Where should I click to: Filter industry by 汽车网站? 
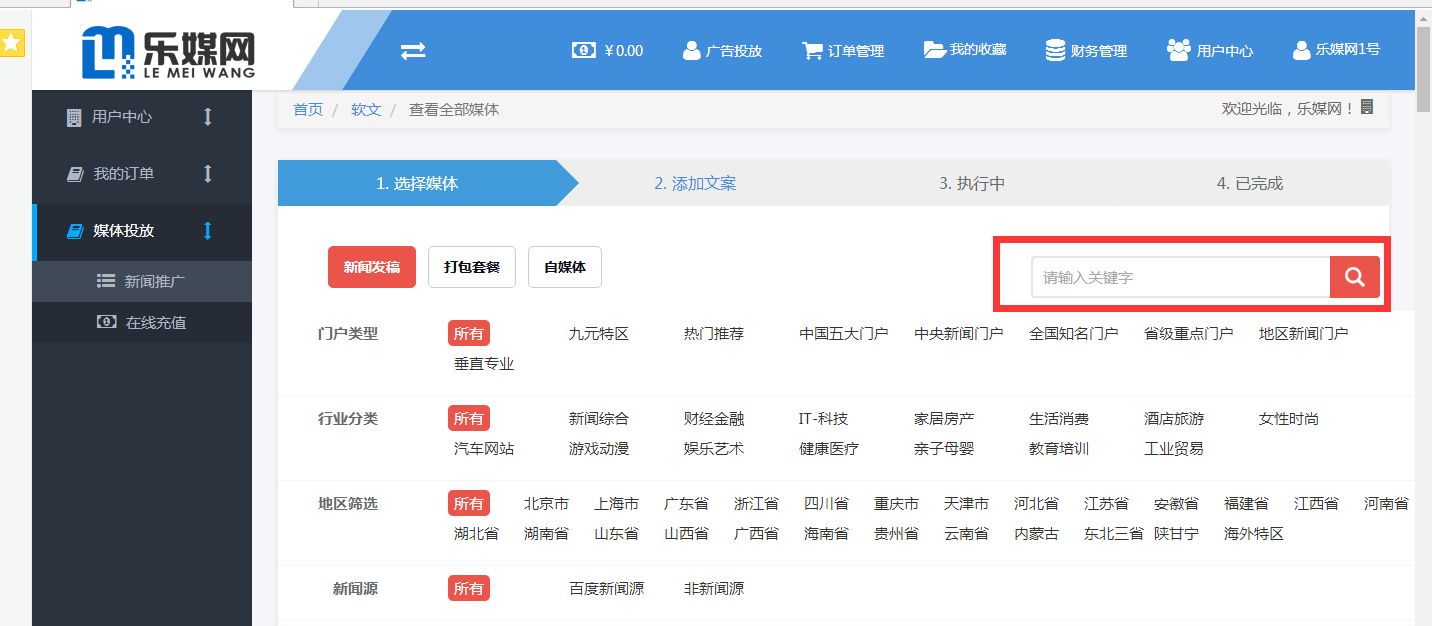484,449
